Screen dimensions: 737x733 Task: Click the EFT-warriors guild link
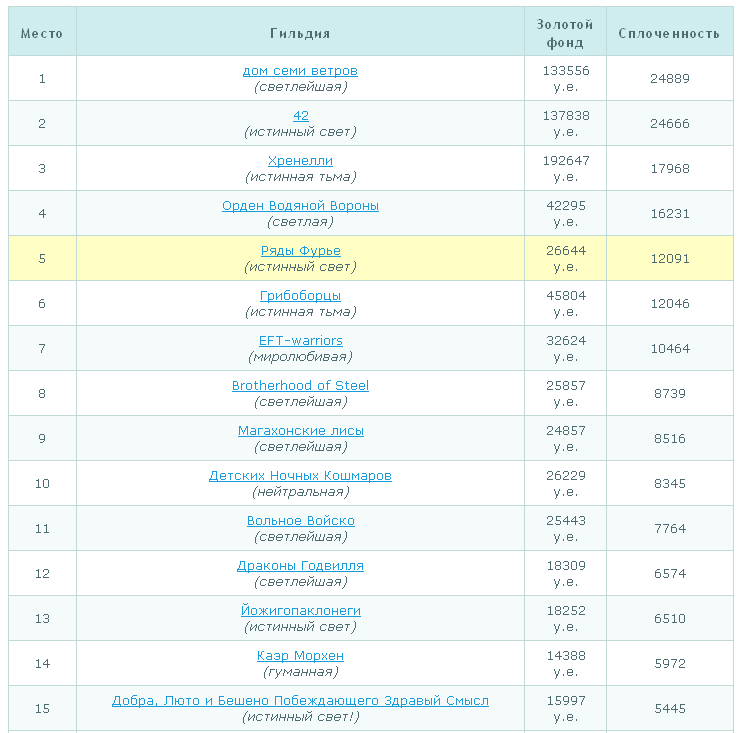click(x=300, y=341)
